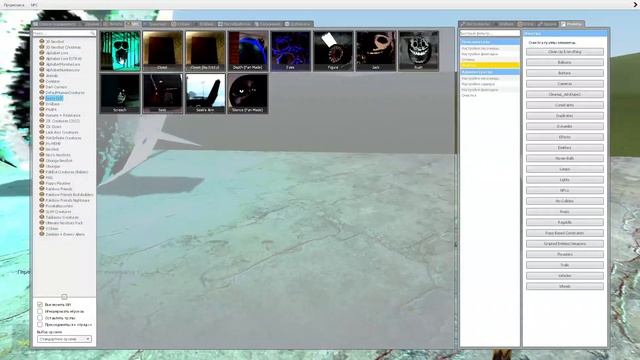Click the NPC list search field
The width and height of the screenshot is (640, 360).
point(64,33)
